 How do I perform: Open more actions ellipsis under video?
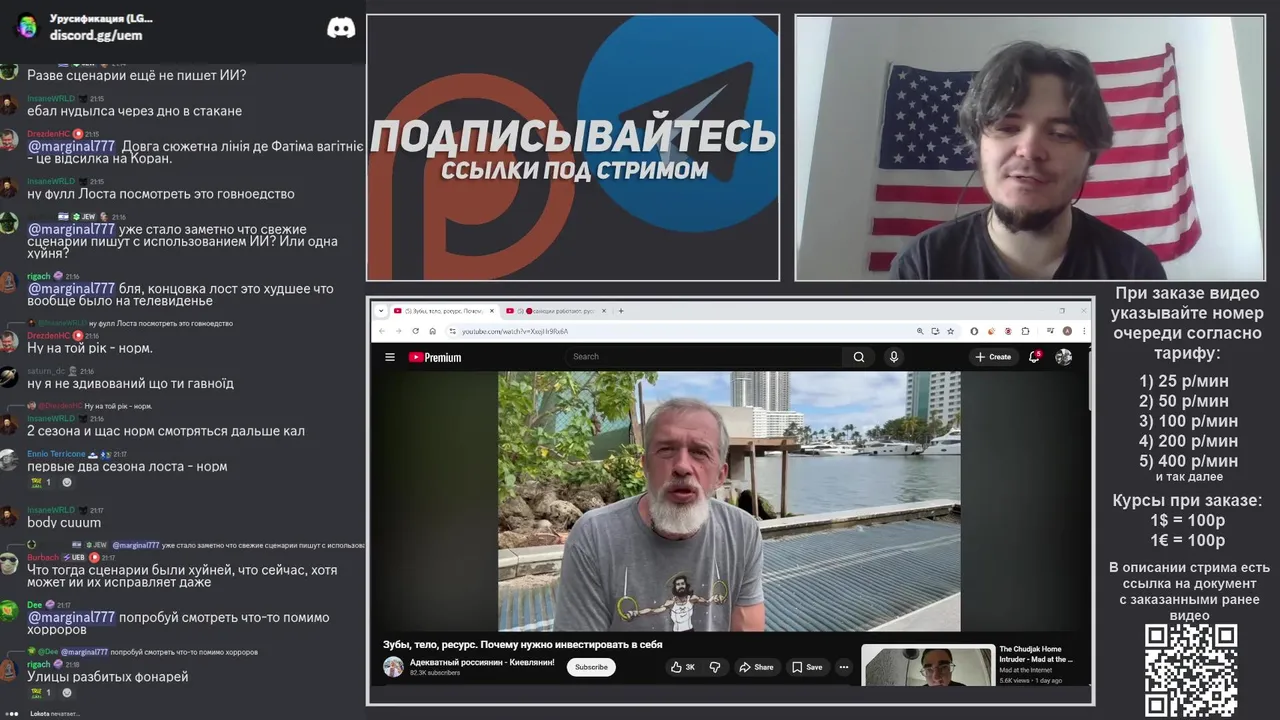coord(844,667)
